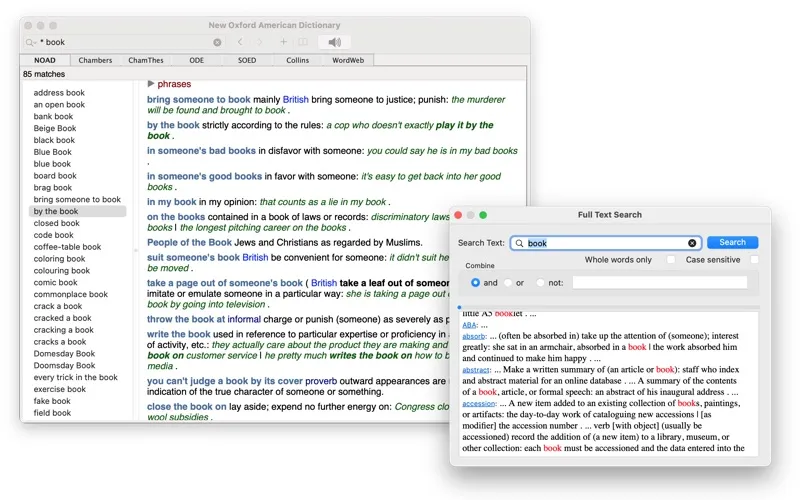This screenshot has width=800, height=500.
Task: Go forward with the right arrow icon
Action: (259, 42)
